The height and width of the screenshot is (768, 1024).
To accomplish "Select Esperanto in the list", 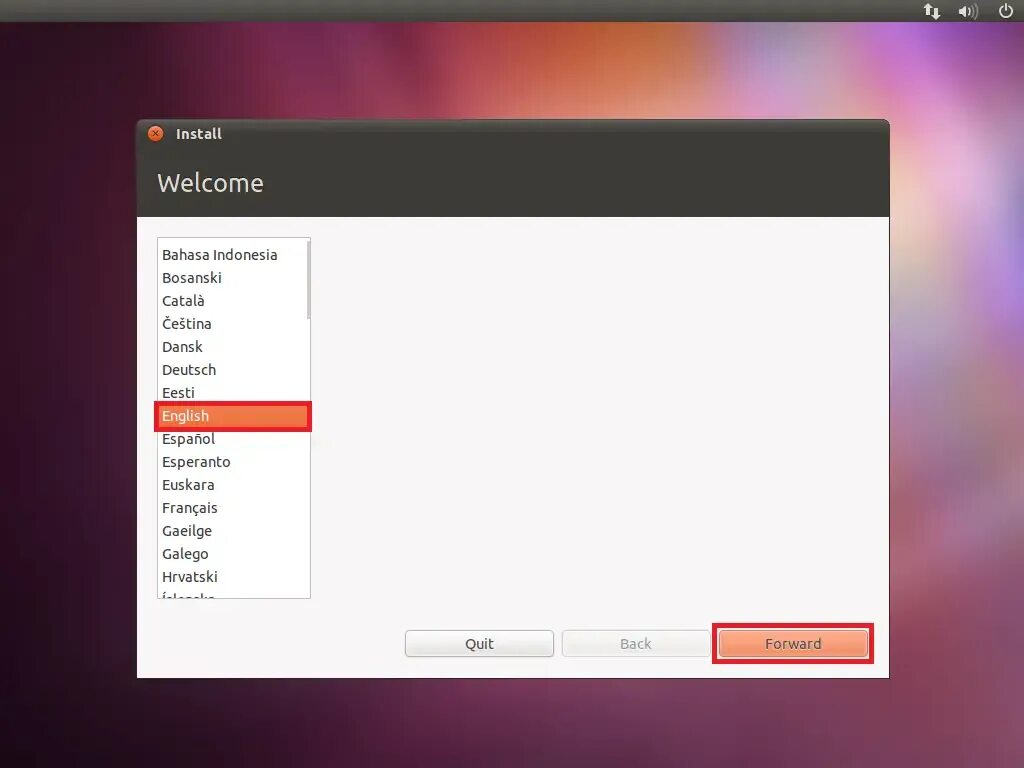I will coord(232,462).
